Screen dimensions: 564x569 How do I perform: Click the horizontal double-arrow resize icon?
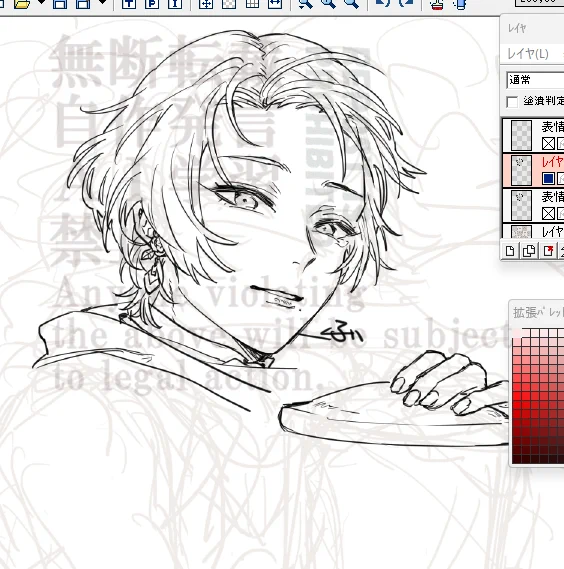click(x=275, y=4)
